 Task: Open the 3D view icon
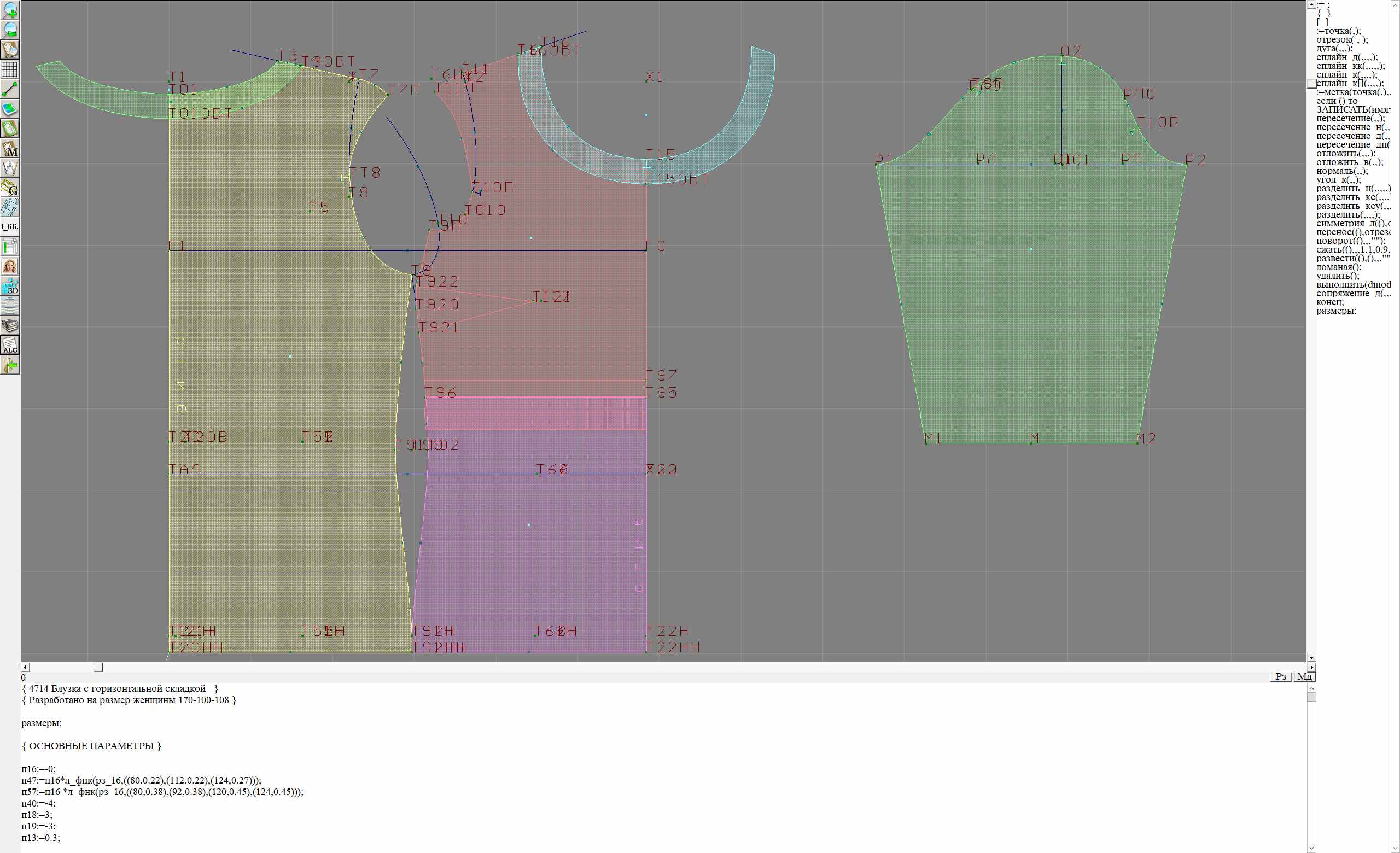click(x=10, y=286)
